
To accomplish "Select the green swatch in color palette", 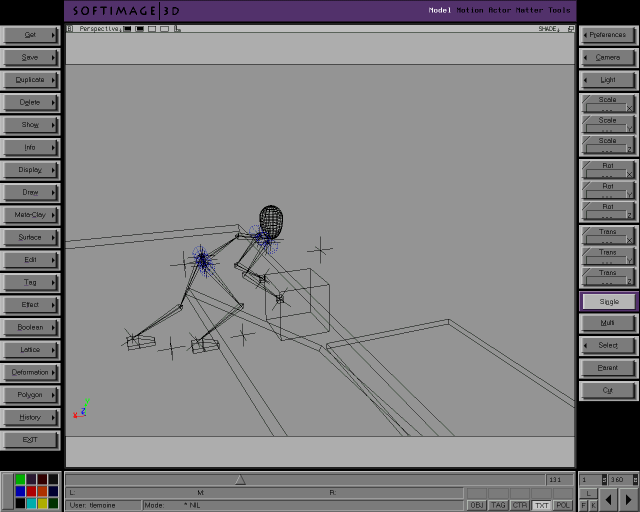I will [x=20, y=480].
